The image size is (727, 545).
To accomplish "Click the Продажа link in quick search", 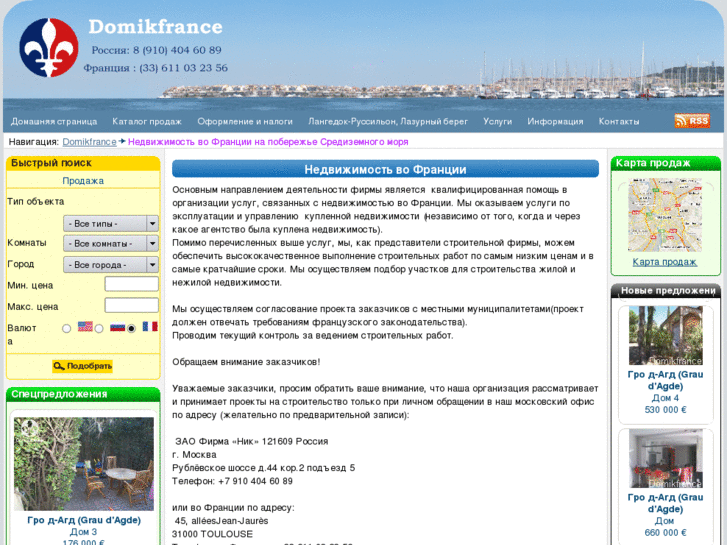I will pyautogui.click(x=83, y=181).
